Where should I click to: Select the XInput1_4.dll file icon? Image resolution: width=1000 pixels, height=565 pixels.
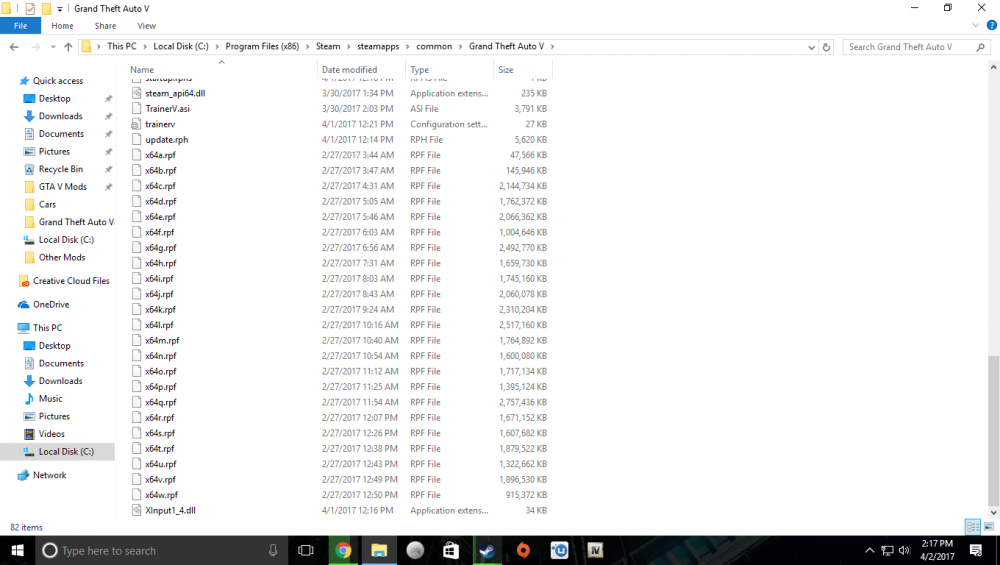point(136,510)
